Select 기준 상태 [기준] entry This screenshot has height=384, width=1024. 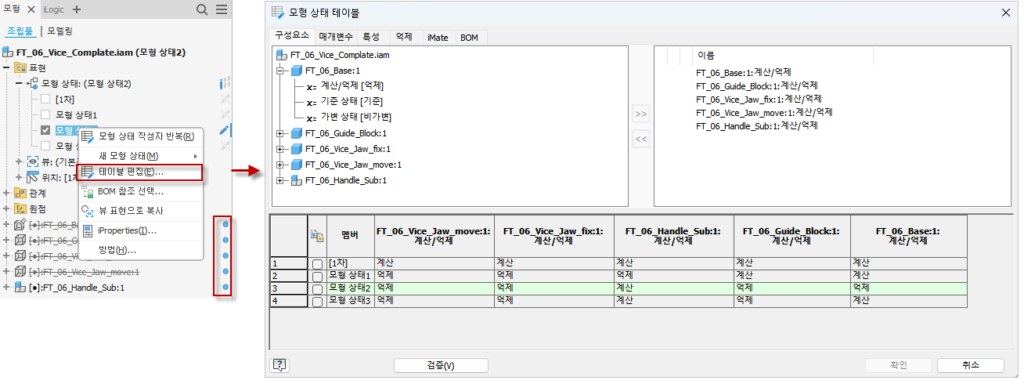tap(351, 102)
